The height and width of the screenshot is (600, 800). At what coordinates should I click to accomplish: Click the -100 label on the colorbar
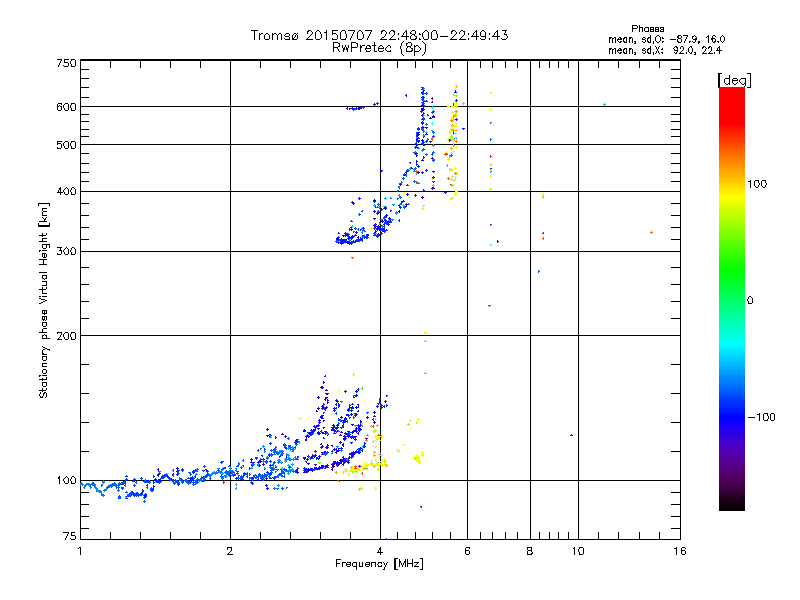761,417
